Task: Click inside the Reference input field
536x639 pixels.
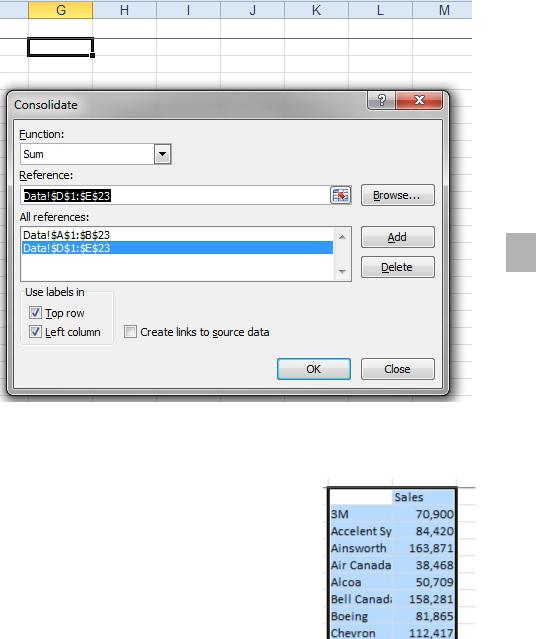Action: click(x=175, y=196)
